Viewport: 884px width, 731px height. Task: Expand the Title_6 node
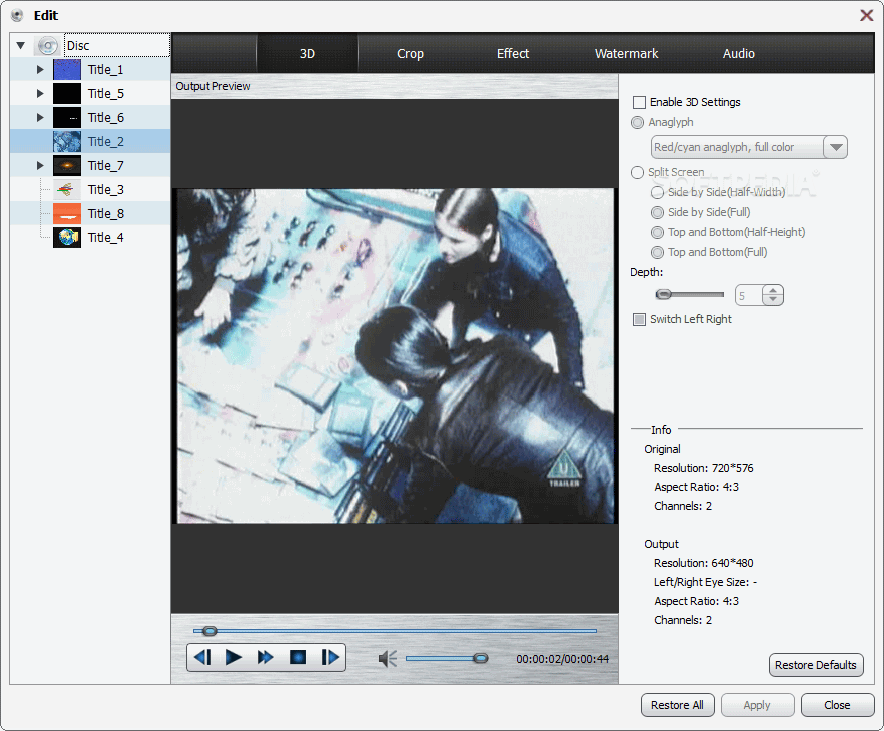(x=40, y=118)
